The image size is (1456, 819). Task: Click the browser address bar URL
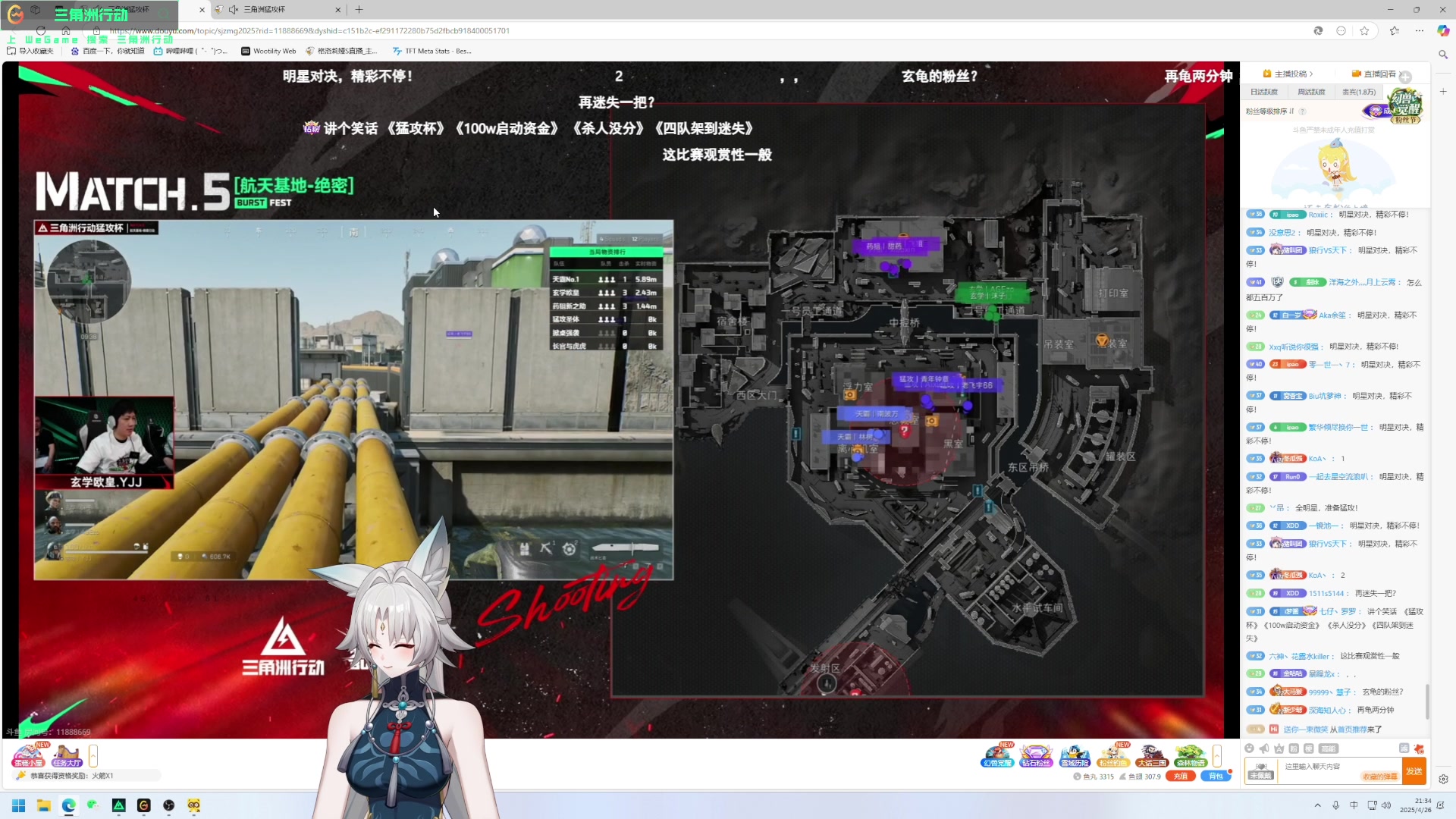[x=309, y=31]
